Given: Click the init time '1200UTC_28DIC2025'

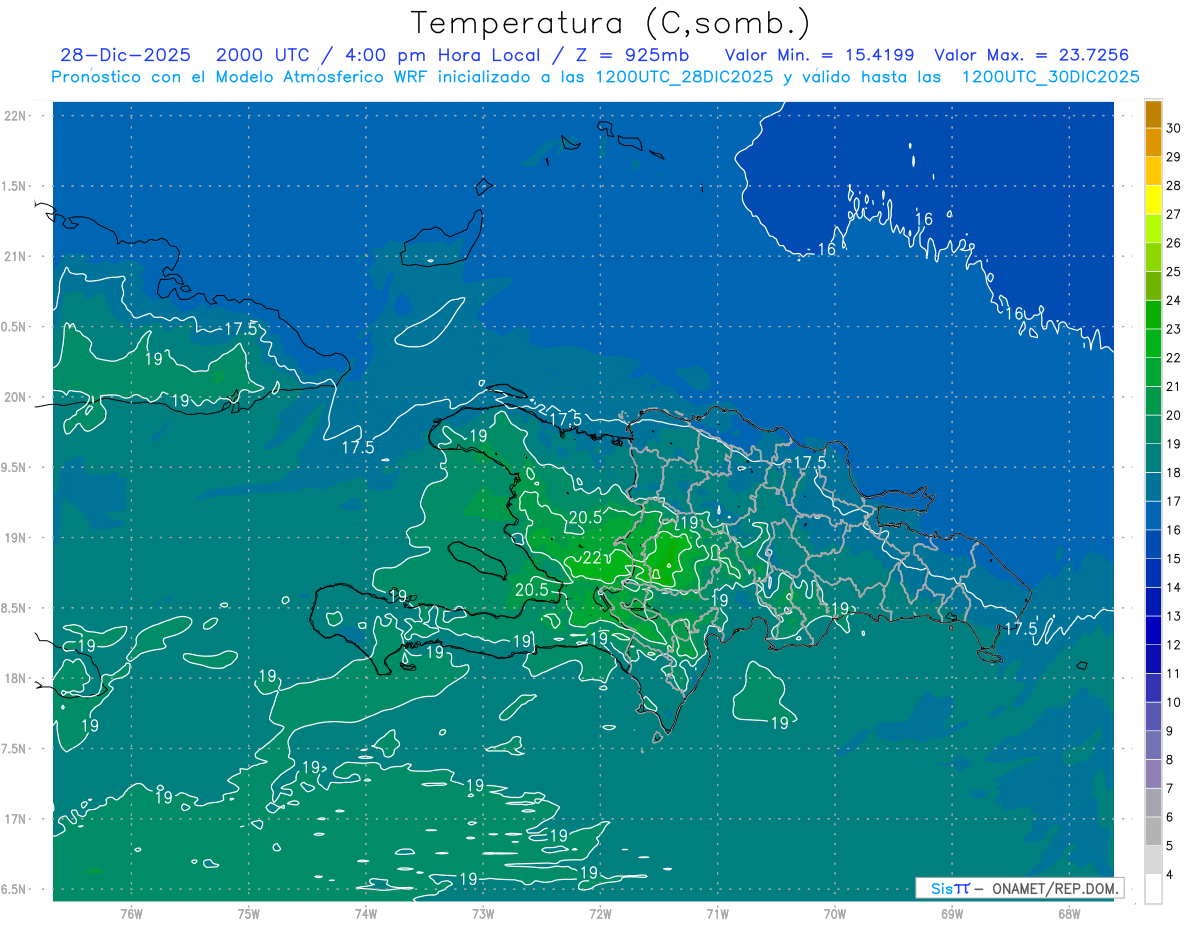Looking at the screenshot, I should point(682,77).
